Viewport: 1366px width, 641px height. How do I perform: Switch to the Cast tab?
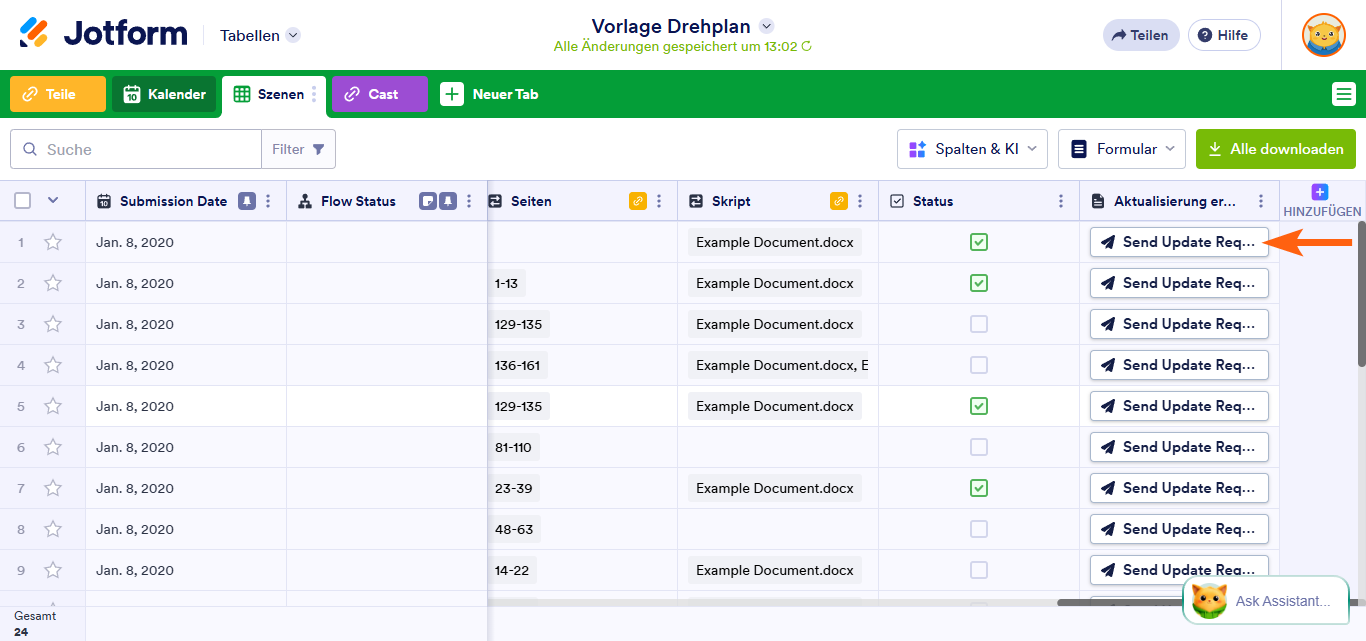point(379,93)
